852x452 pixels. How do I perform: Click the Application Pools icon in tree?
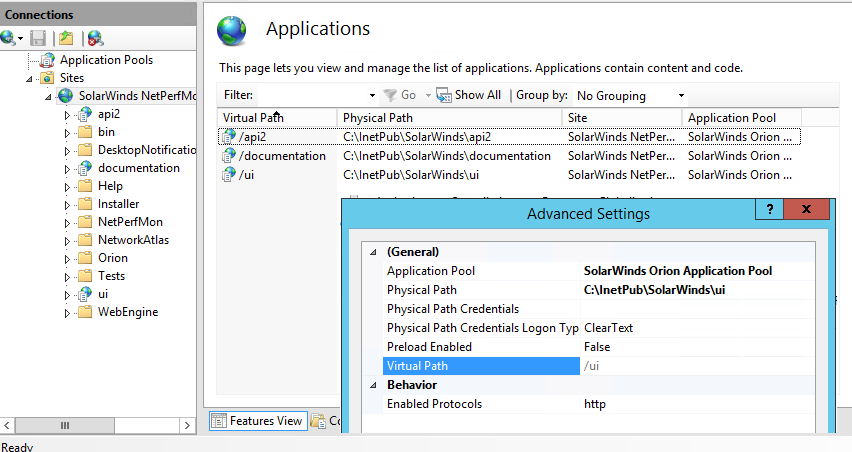point(48,60)
